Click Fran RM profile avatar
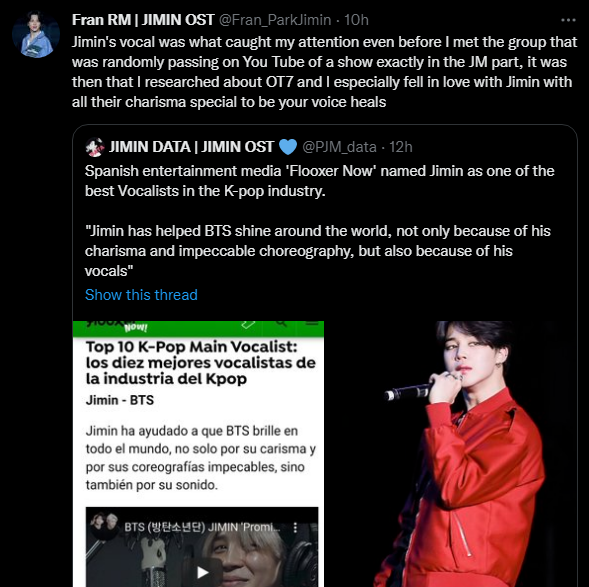This screenshot has width=589, height=587. (x=36, y=34)
